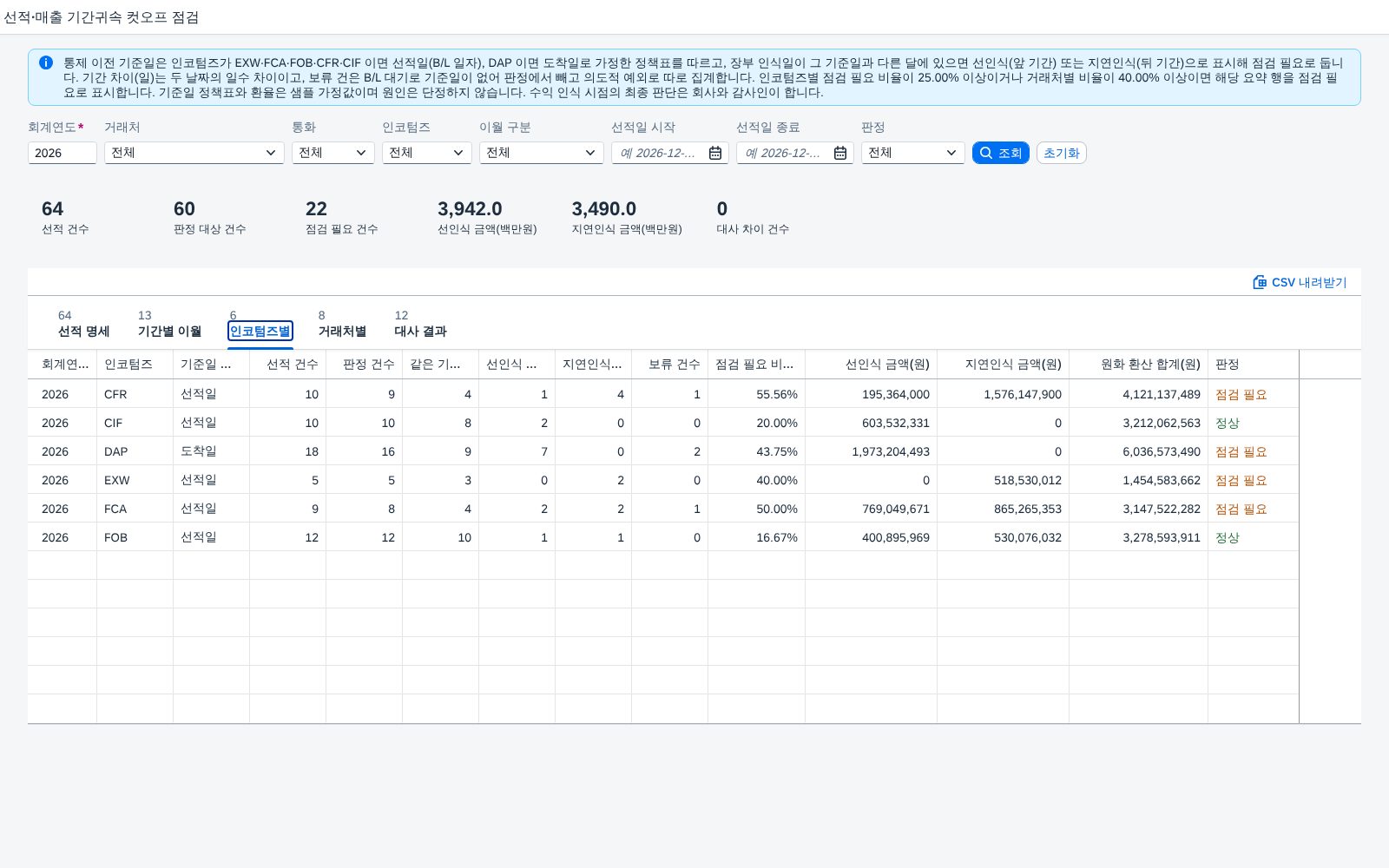Screen dimensions: 1389x868
Task: Open the 대사 결과 tab
Action: [420, 324]
